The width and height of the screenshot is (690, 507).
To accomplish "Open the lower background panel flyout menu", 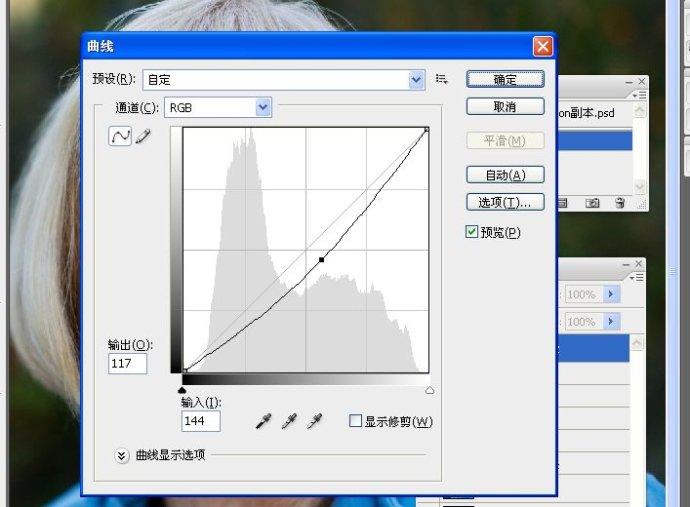I will pos(636,278).
